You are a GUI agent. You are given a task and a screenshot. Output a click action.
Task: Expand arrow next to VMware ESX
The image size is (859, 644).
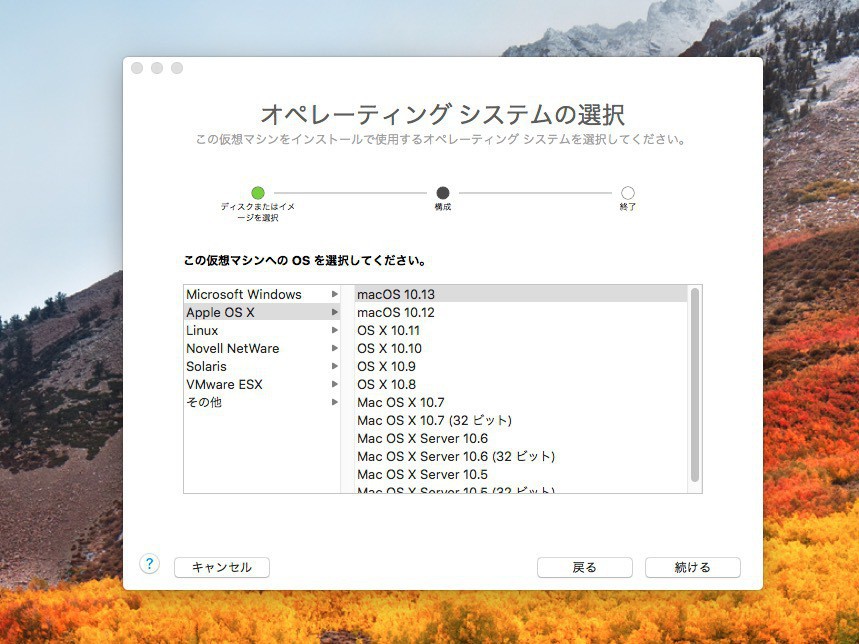pyautogui.click(x=334, y=384)
